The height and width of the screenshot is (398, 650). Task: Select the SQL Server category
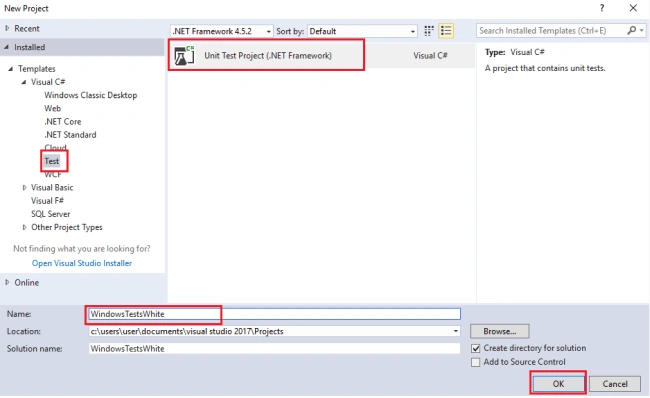[x=51, y=214]
